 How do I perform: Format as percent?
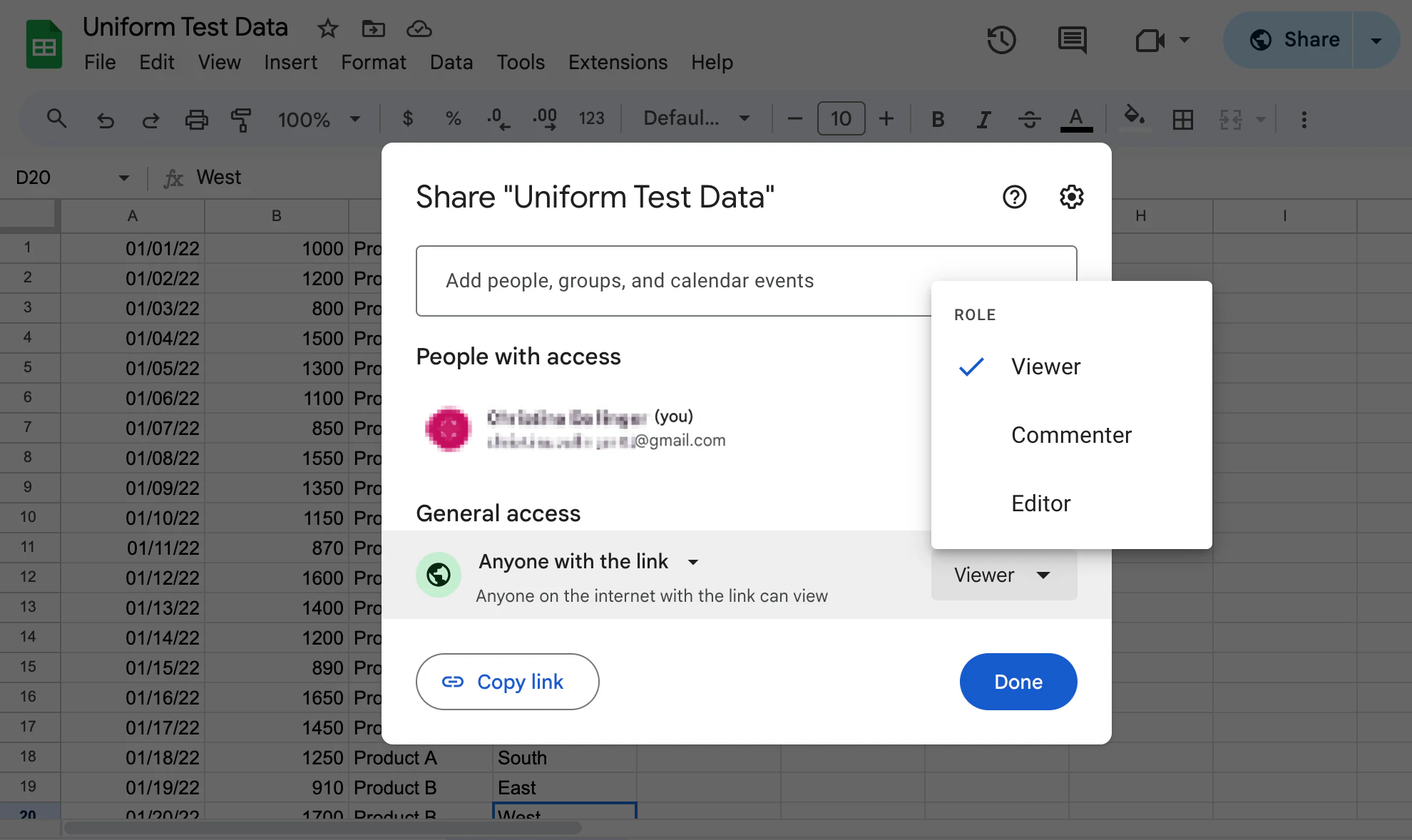tap(453, 118)
